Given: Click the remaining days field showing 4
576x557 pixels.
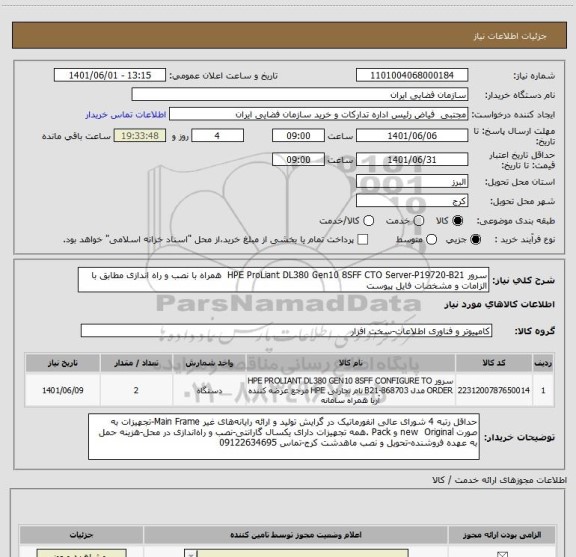Looking at the screenshot, I should click(x=217, y=136).
